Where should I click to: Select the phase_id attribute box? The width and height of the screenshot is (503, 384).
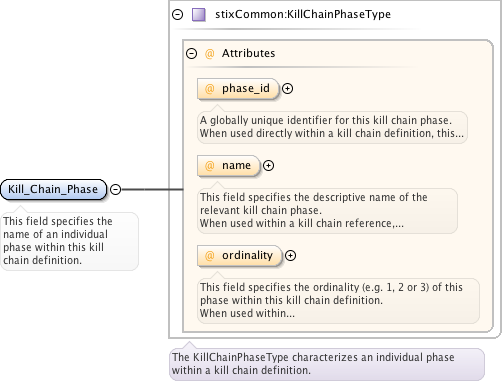[238, 89]
